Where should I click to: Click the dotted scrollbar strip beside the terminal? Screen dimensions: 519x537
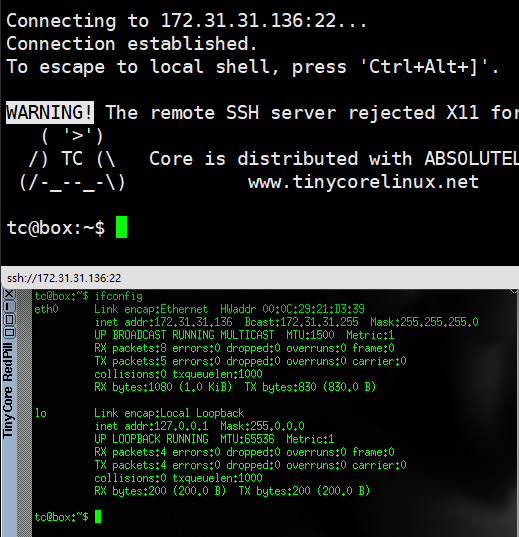tap(24, 413)
